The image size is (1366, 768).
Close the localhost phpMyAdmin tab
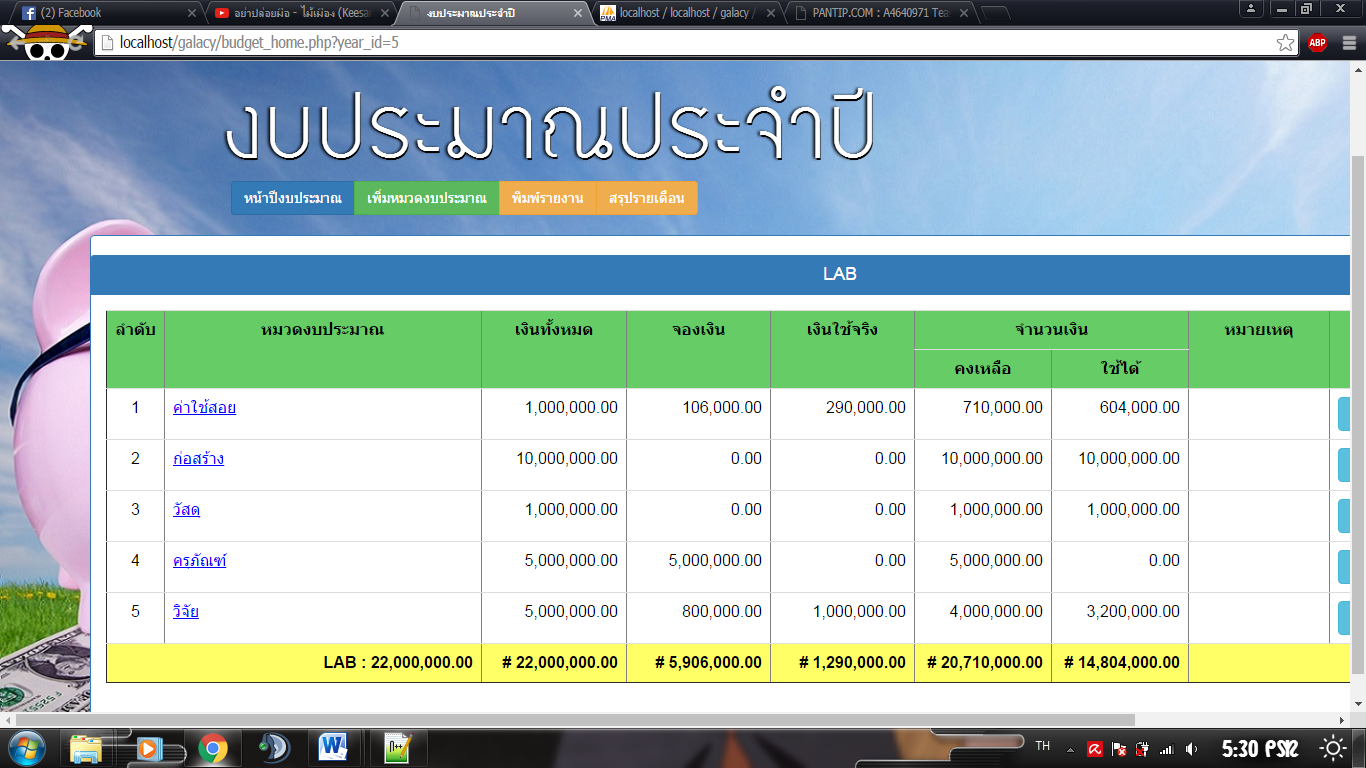(x=770, y=13)
